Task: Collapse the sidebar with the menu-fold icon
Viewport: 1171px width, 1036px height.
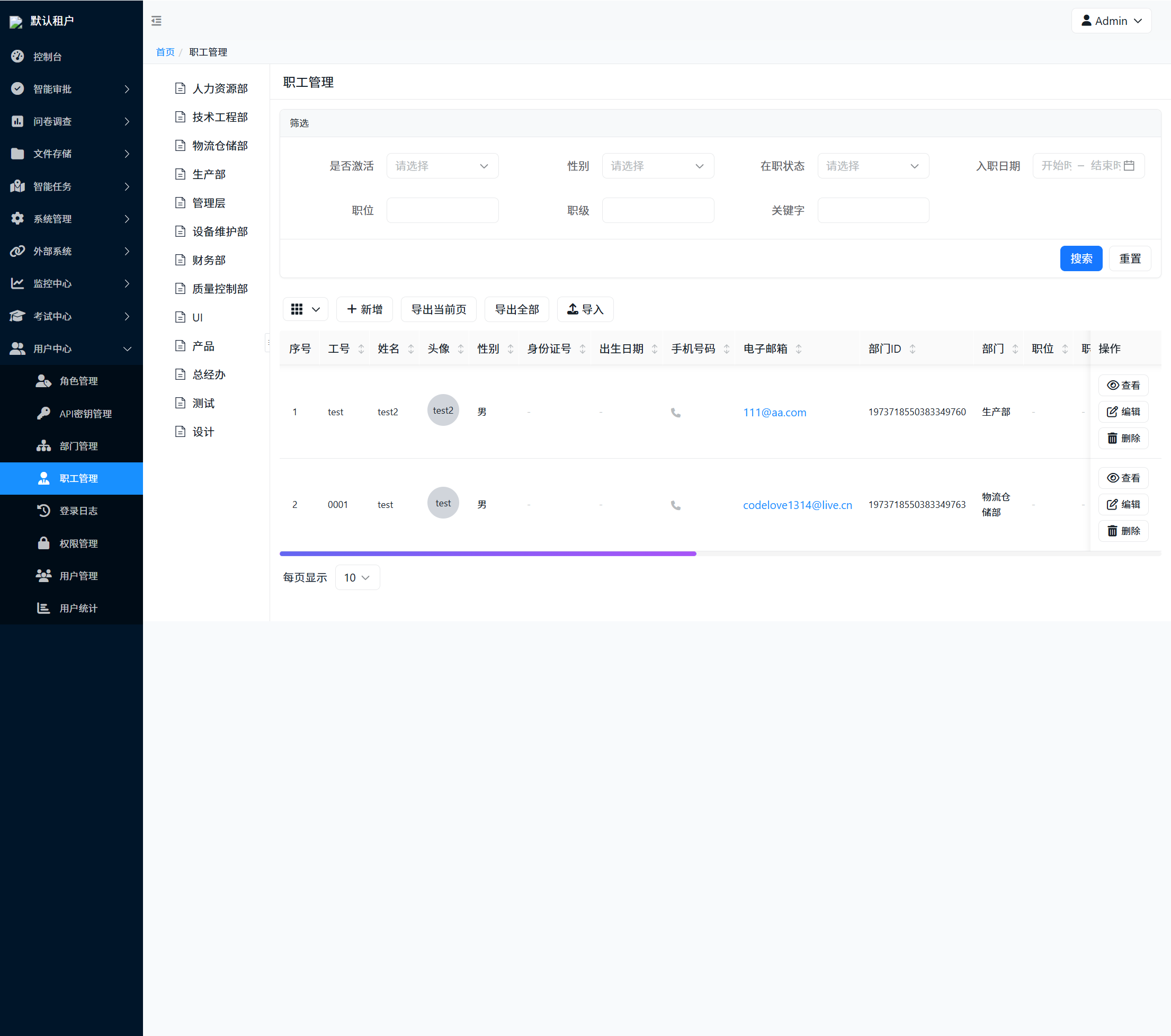Action: [x=156, y=21]
